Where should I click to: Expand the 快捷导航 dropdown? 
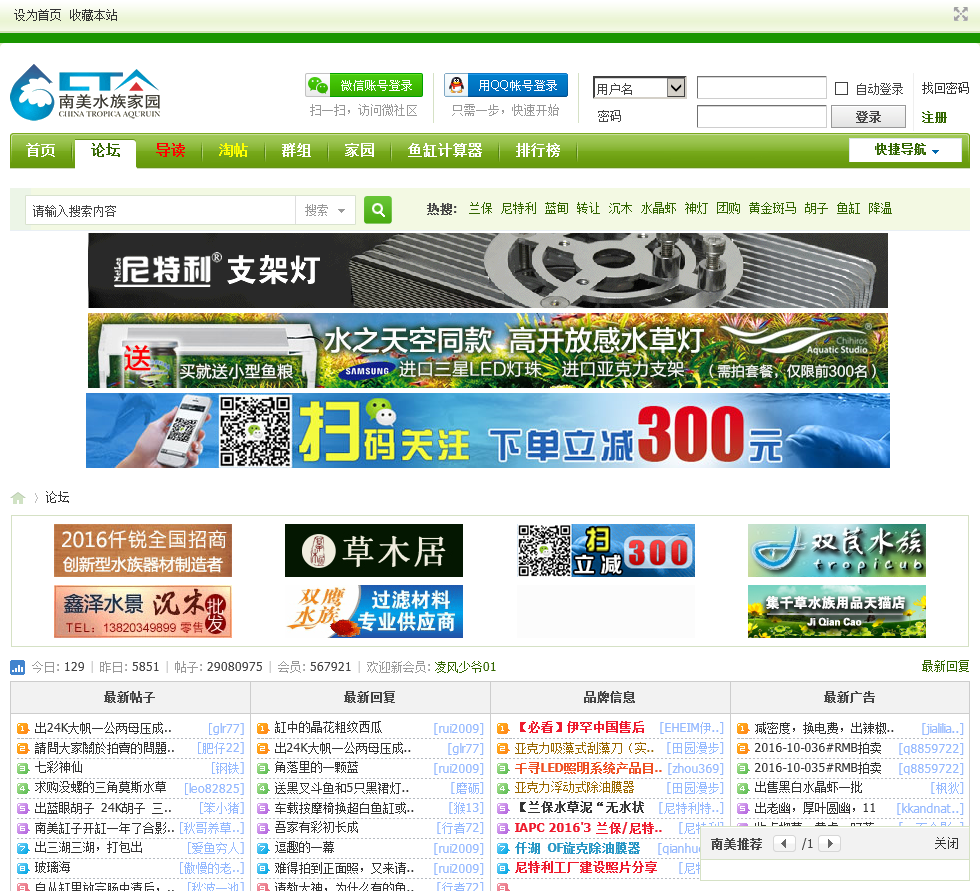(x=905, y=150)
